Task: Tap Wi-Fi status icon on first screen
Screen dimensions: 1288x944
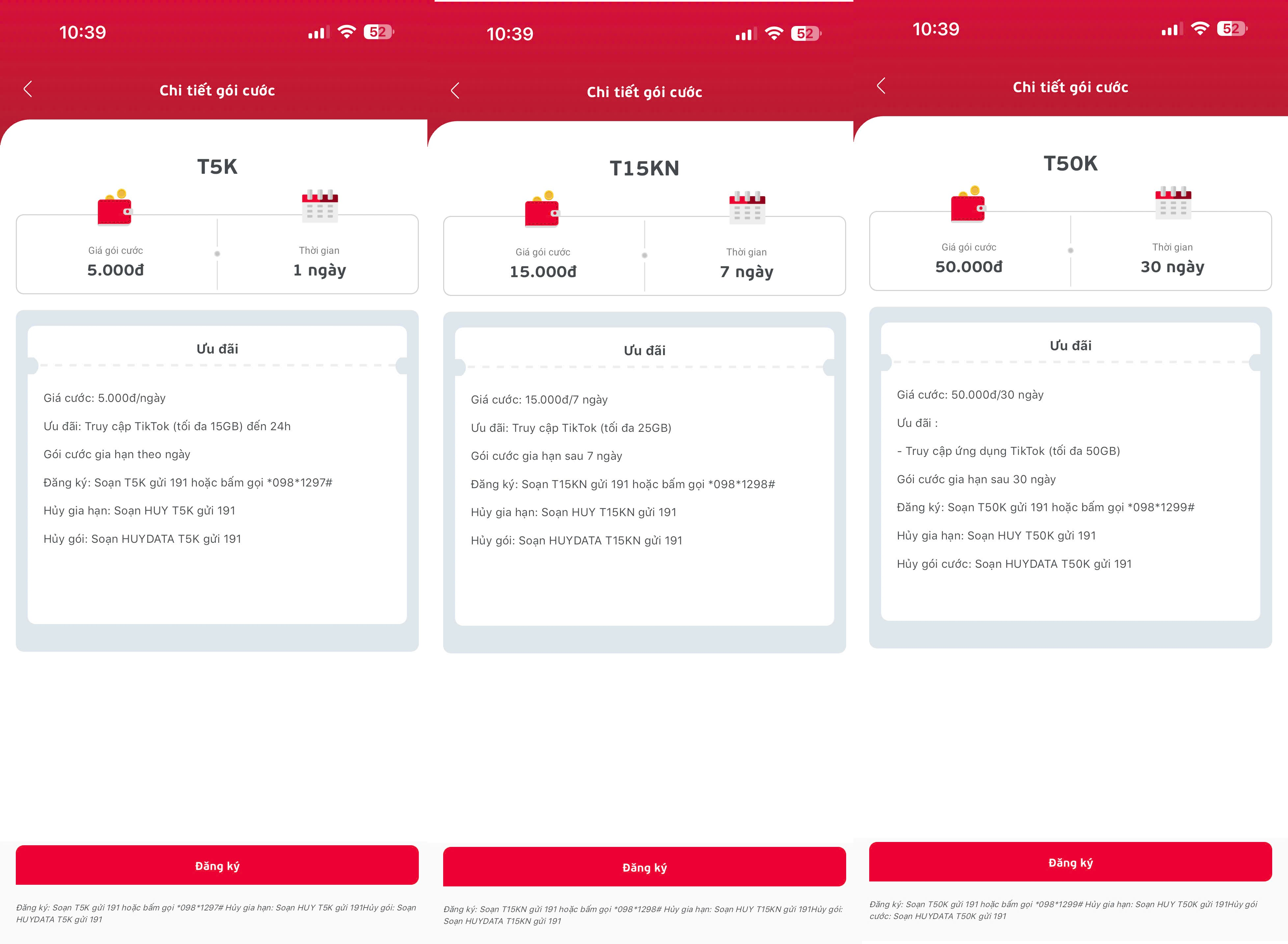Action: pyautogui.click(x=346, y=32)
